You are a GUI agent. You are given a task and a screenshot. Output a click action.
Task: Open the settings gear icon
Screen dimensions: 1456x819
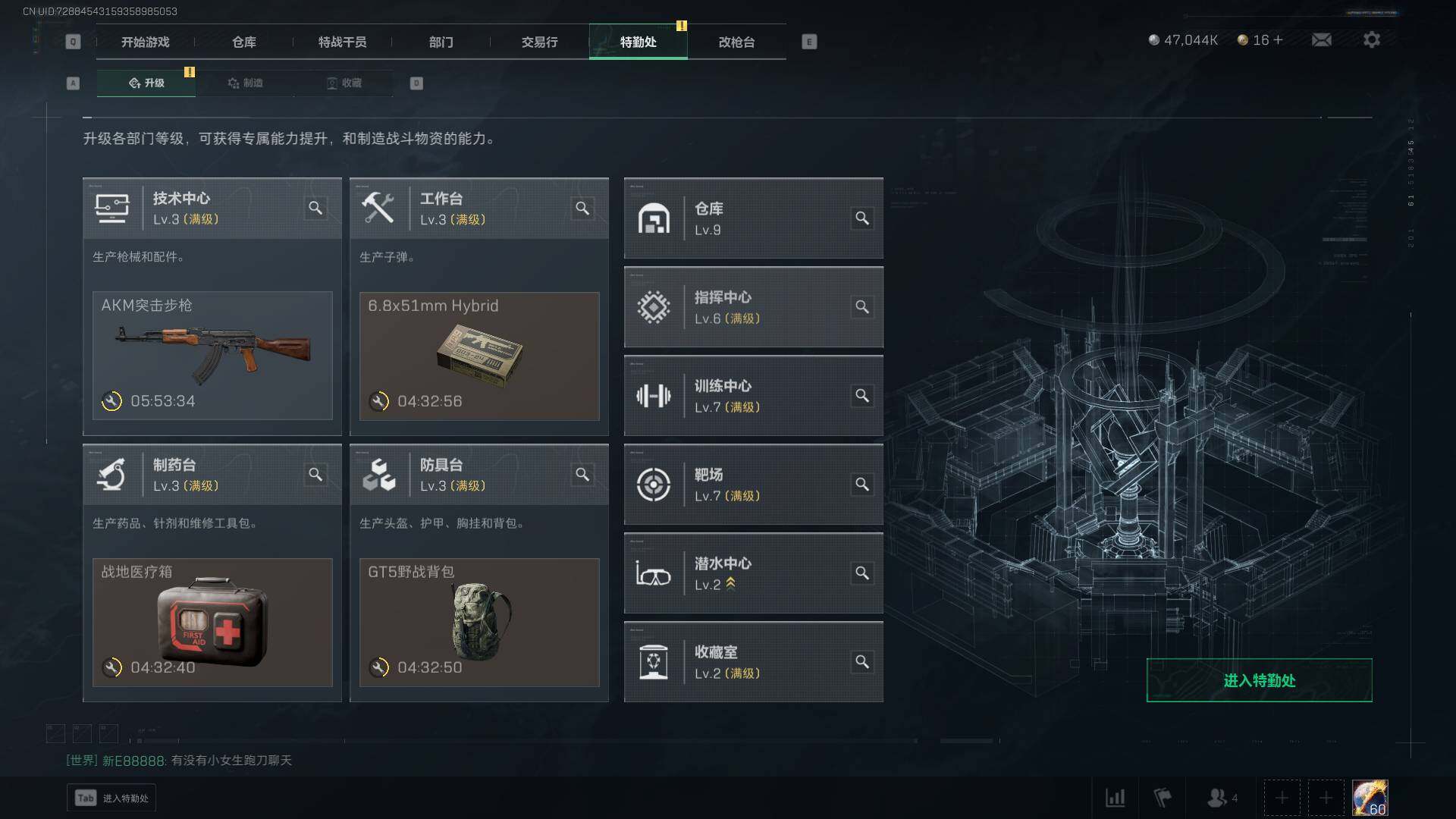[x=1372, y=39]
